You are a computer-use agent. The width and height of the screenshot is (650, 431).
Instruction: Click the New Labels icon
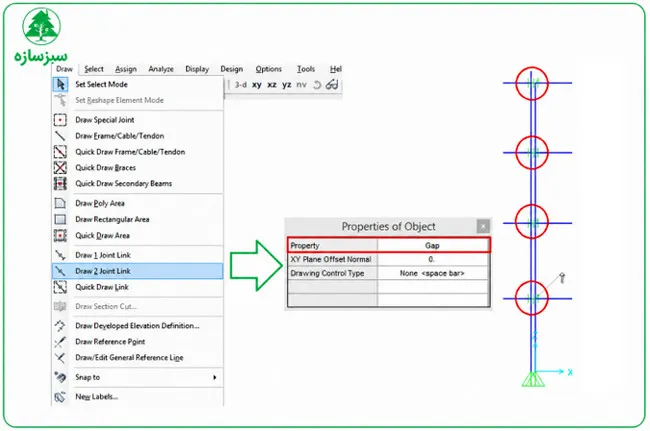[x=60, y=397]
